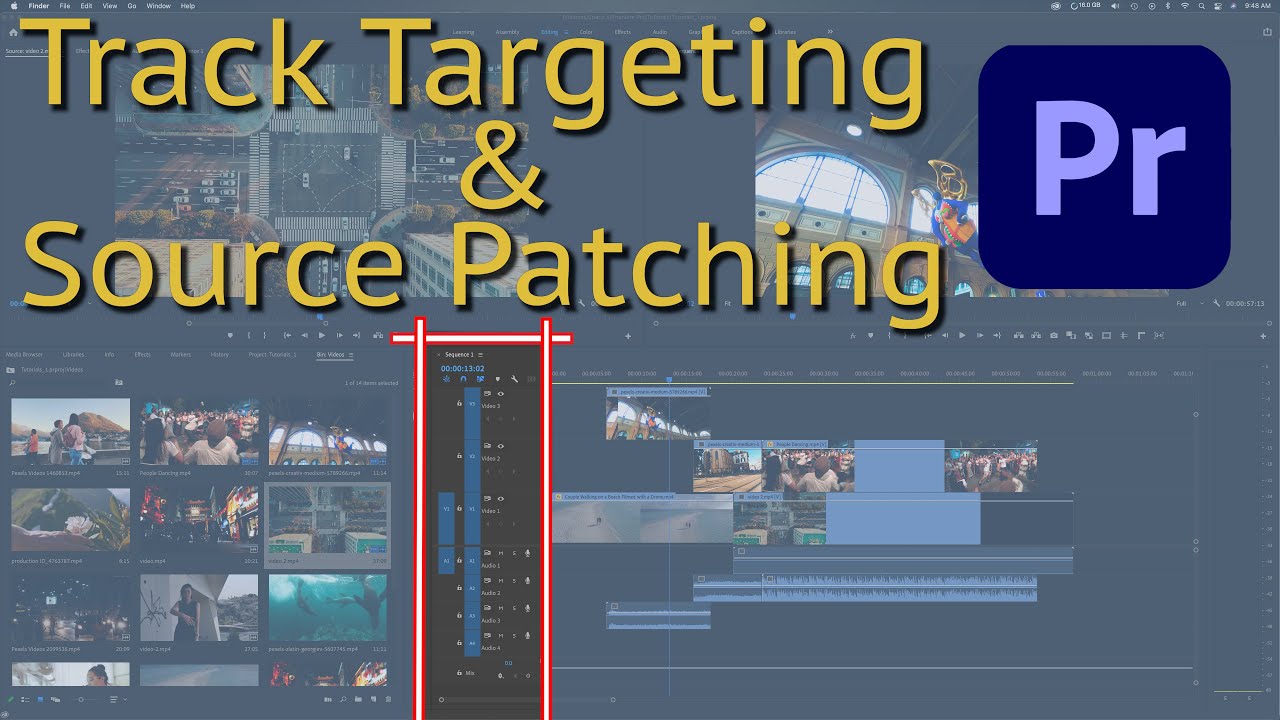Select Libraries workspace
This screenshot has width=1280, height=720.
click(x=785, y=32)
